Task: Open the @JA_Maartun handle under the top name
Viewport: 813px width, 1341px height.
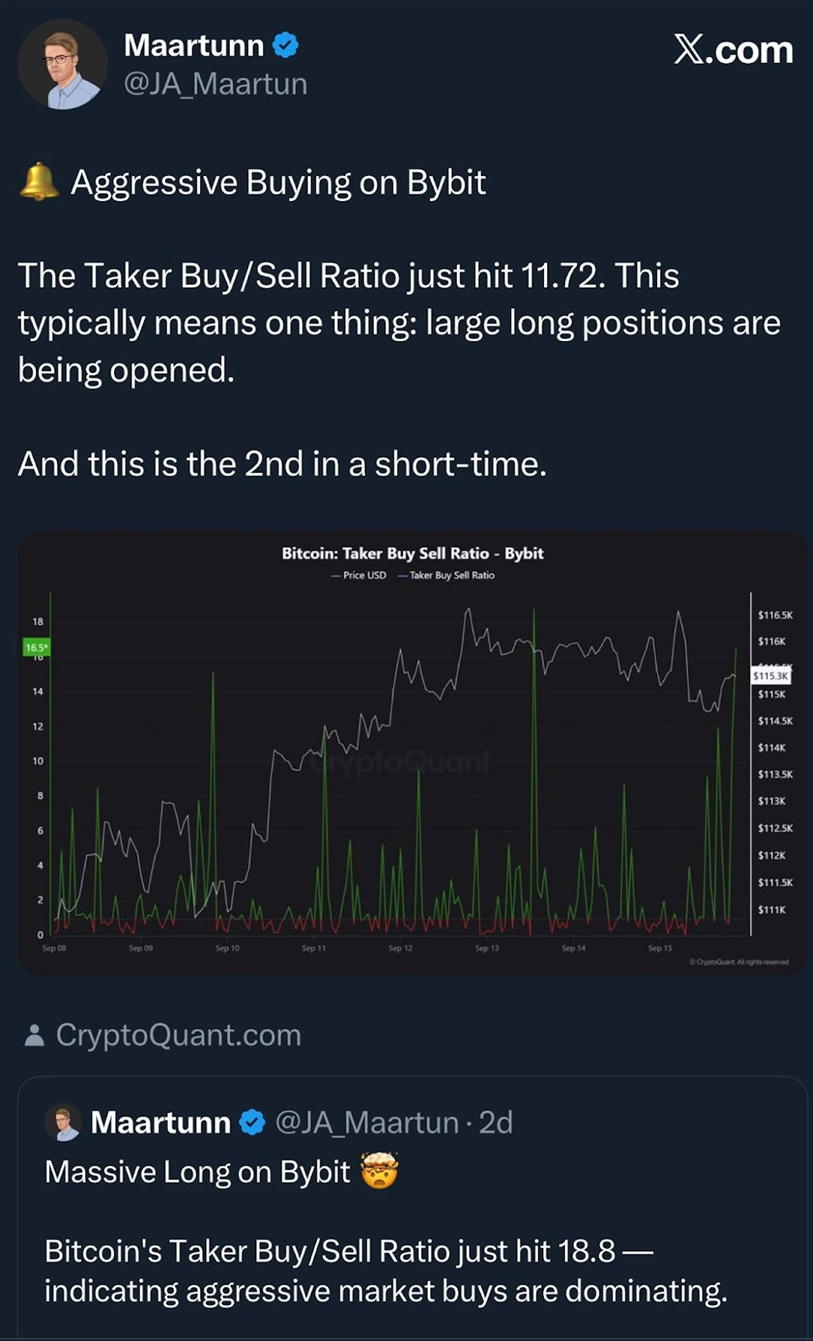Action: click(214, 85)
